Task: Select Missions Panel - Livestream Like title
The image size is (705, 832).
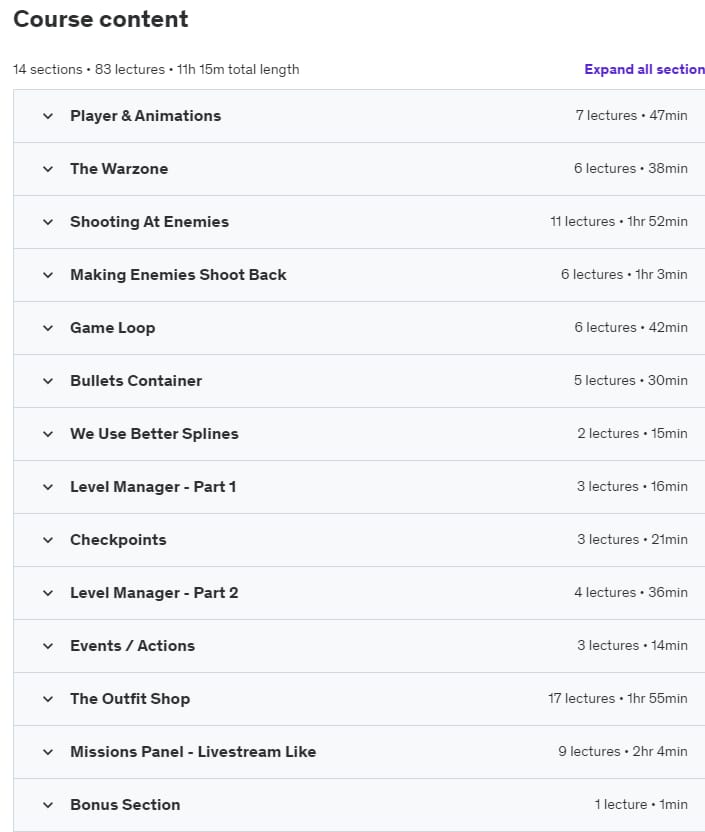Action: 193,752
